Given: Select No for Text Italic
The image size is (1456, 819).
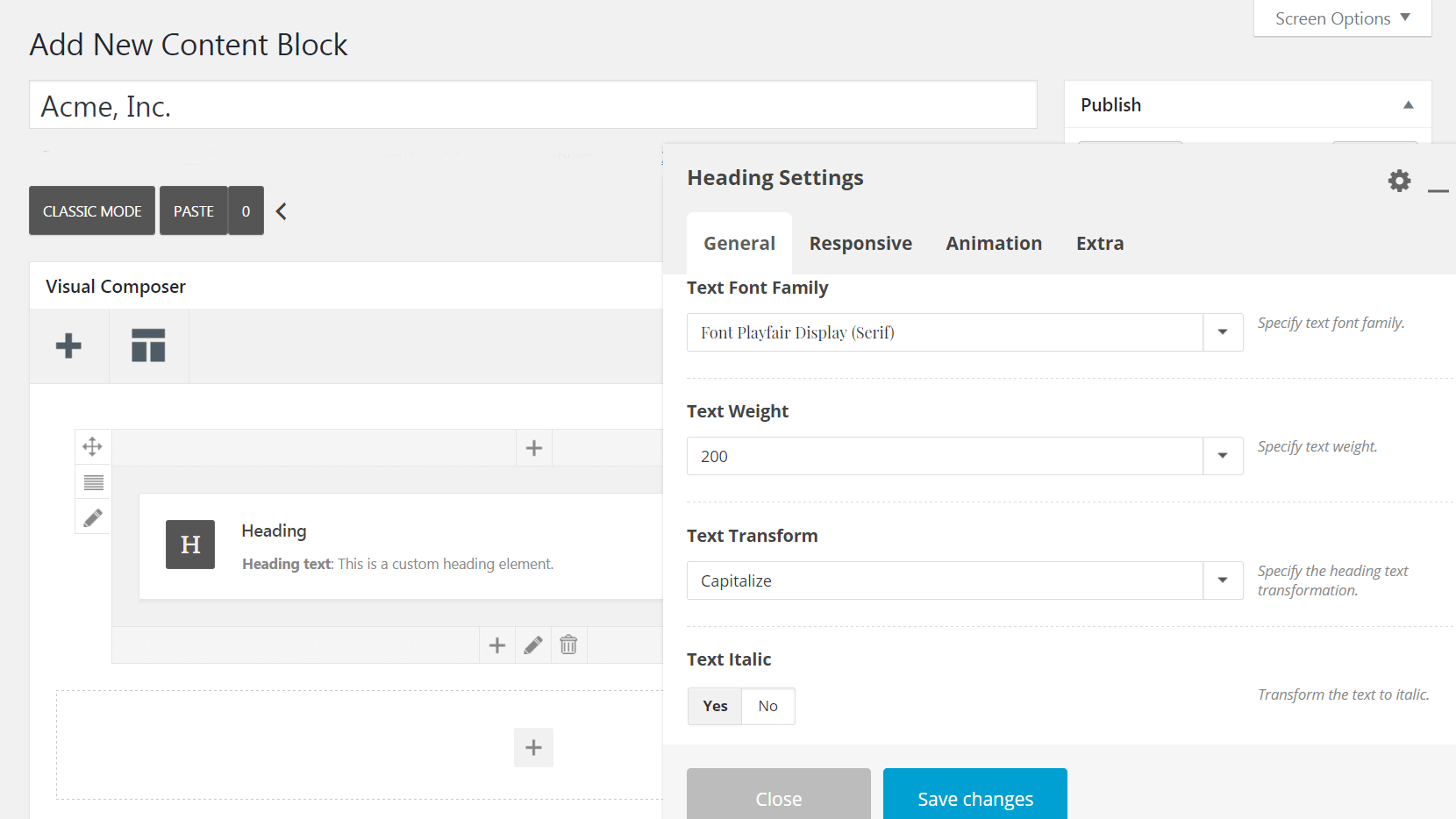Looking at the screenshot, I should point(768,706).
